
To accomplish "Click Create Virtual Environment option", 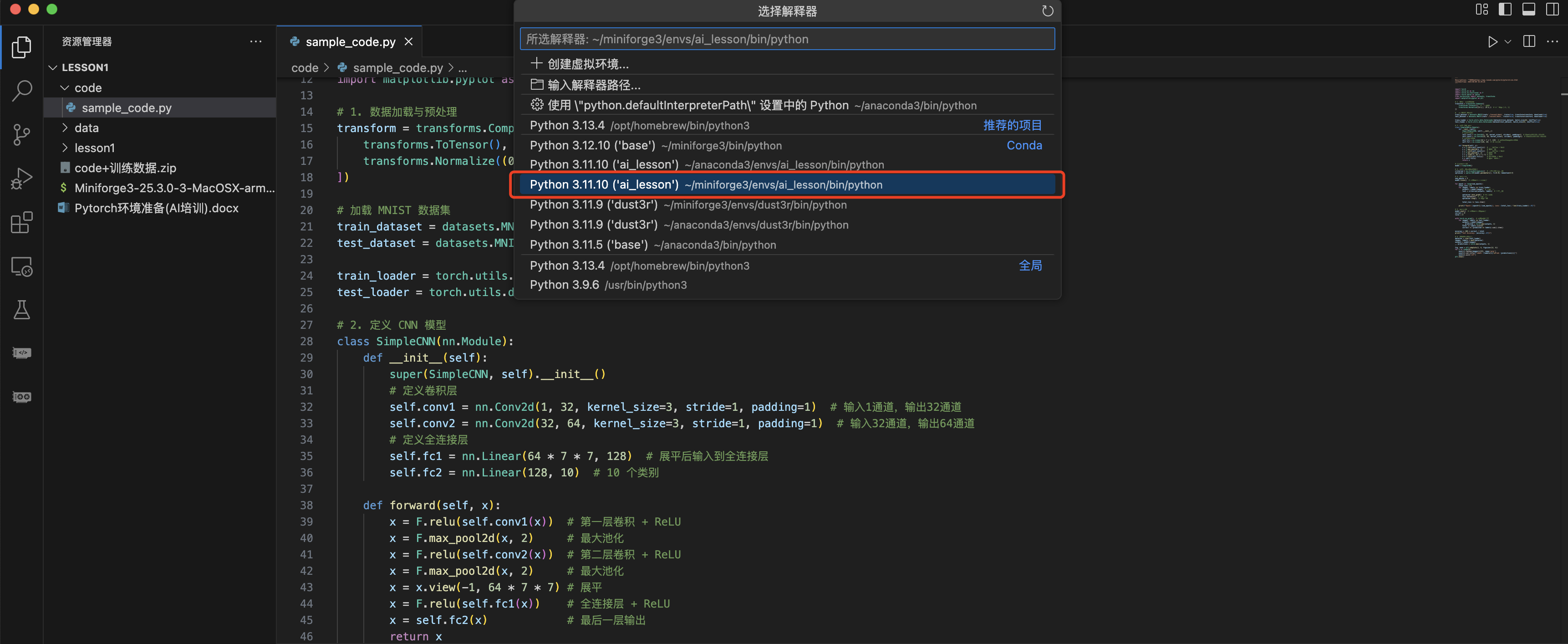I will click(587, 64).
